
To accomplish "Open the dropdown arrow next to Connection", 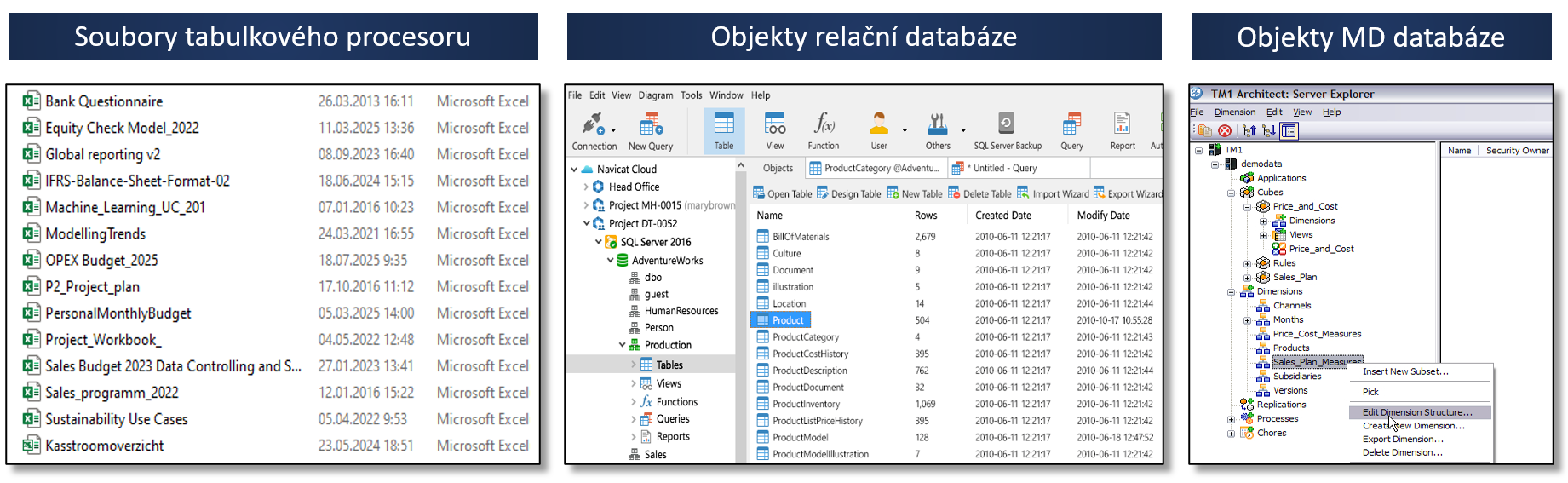I will (x=613, y=131).
